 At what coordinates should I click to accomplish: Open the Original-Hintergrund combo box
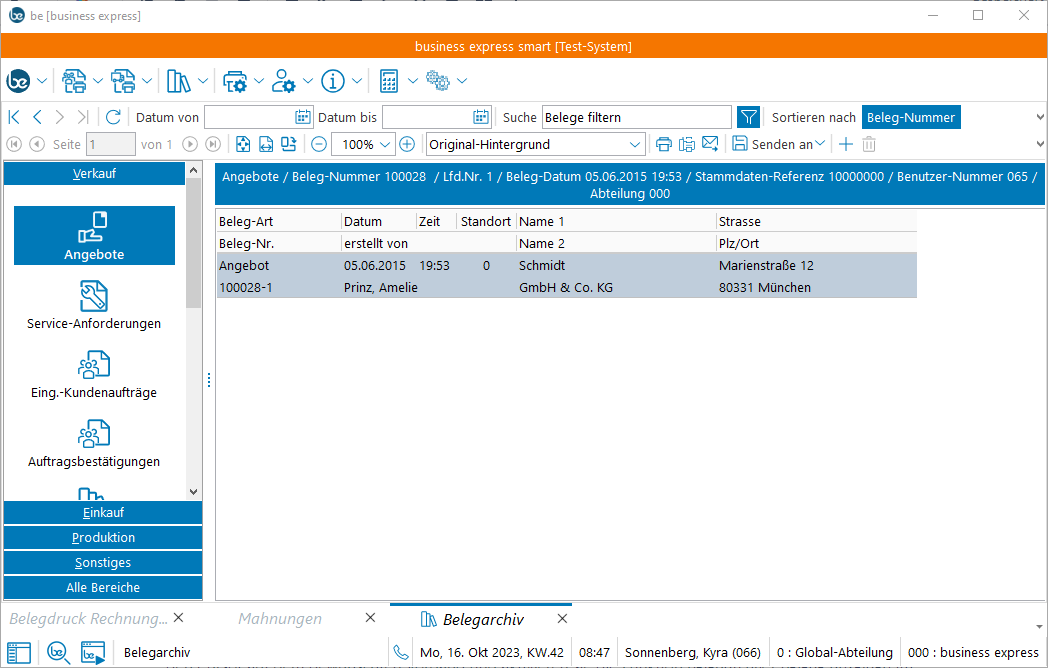click(635, 144)
